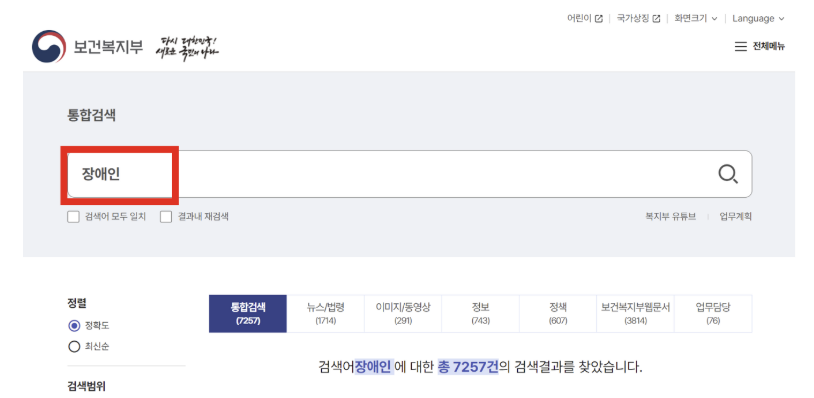
Task: Switch to the 보건복지부웹문서 tab
Action: 635,313
